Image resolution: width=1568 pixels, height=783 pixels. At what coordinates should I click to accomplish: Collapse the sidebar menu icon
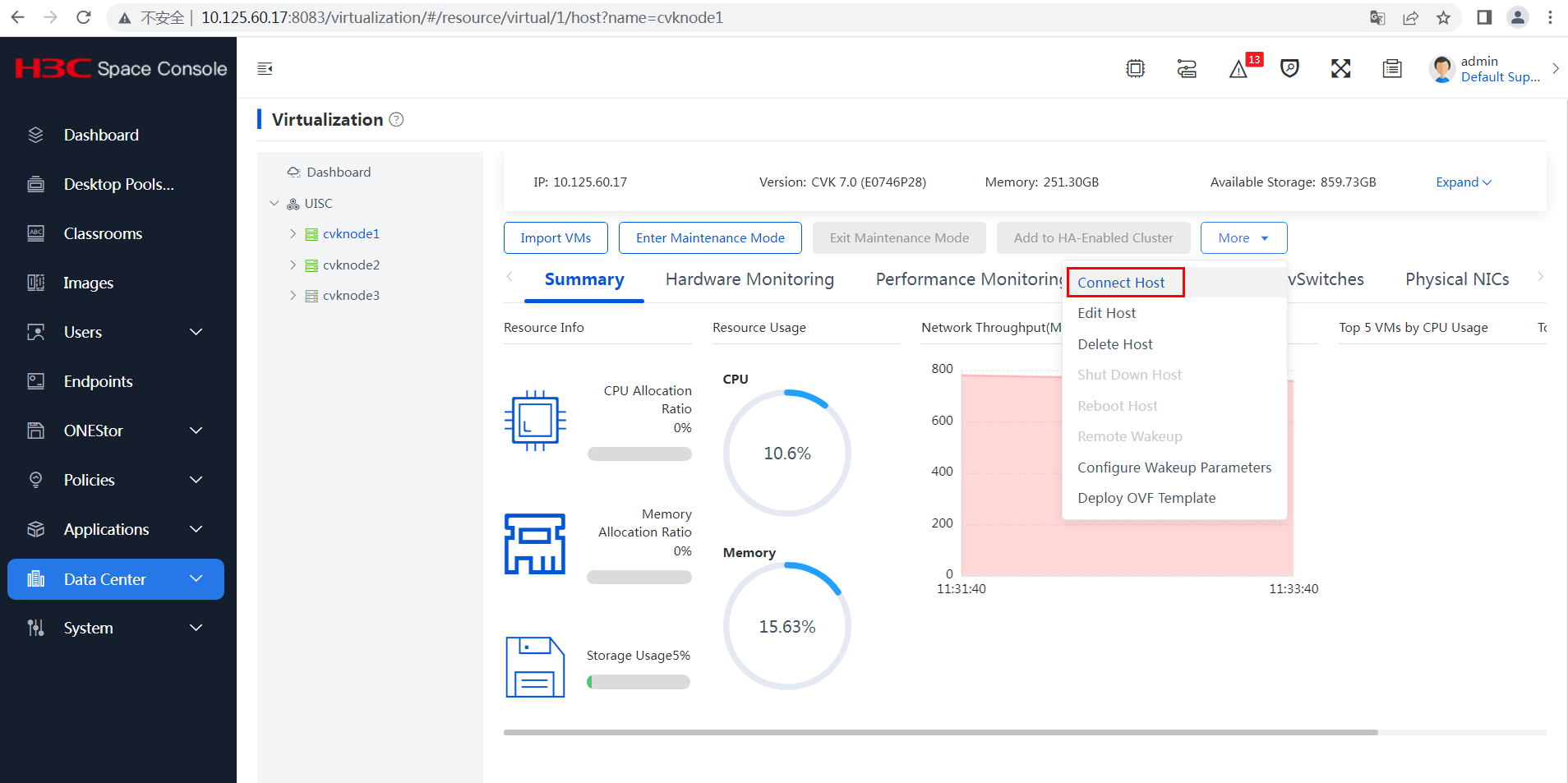(265, 69)
